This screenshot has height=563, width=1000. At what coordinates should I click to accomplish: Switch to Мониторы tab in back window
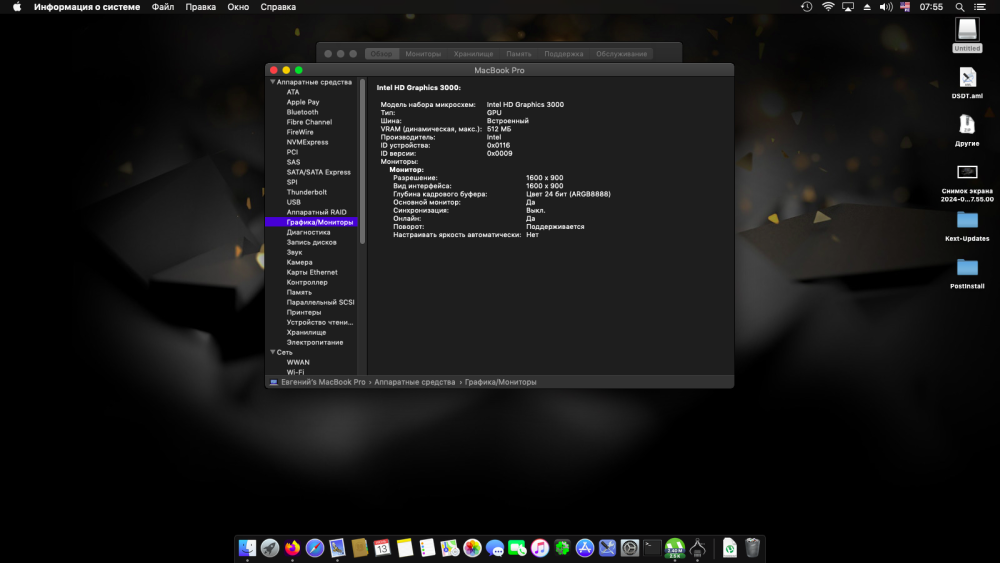(x=423, y=54)
